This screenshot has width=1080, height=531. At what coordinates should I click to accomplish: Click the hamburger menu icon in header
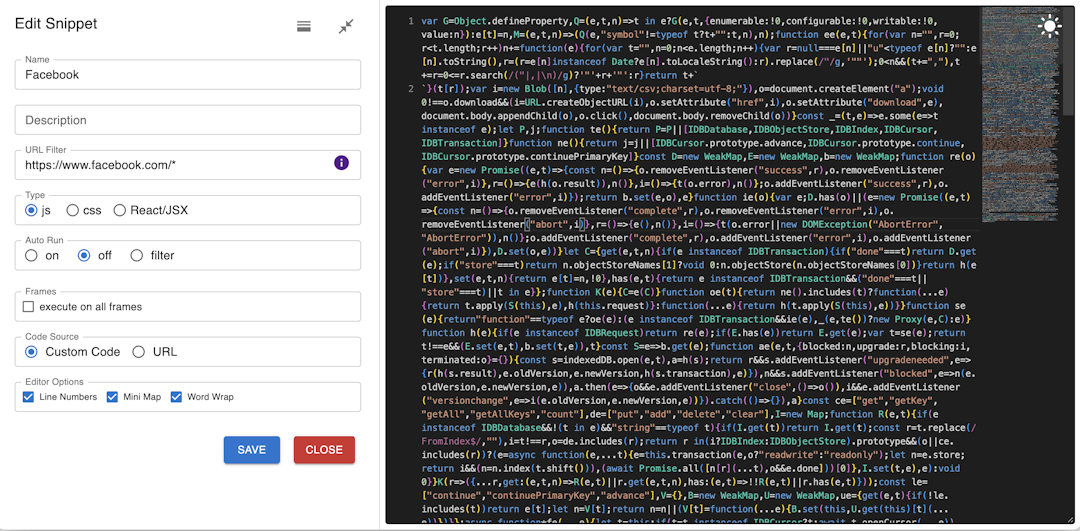point(304,26)
